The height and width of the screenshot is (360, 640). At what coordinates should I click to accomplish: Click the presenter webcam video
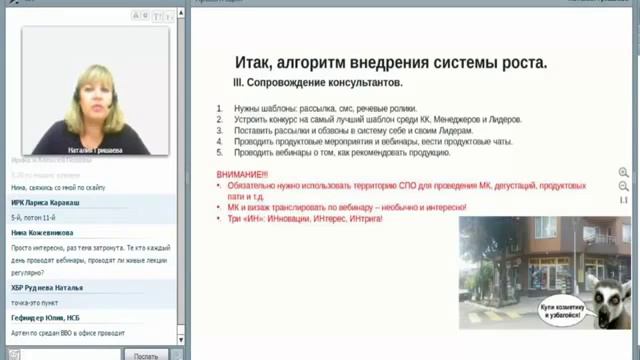pos(95,91)
